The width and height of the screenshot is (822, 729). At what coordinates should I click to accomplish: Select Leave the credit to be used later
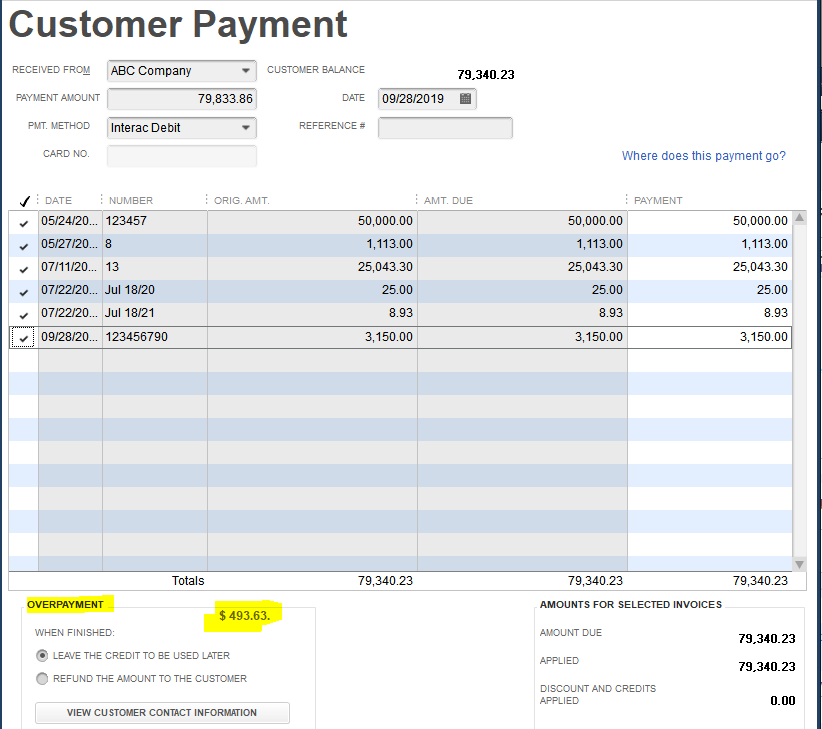click(42, 656)
